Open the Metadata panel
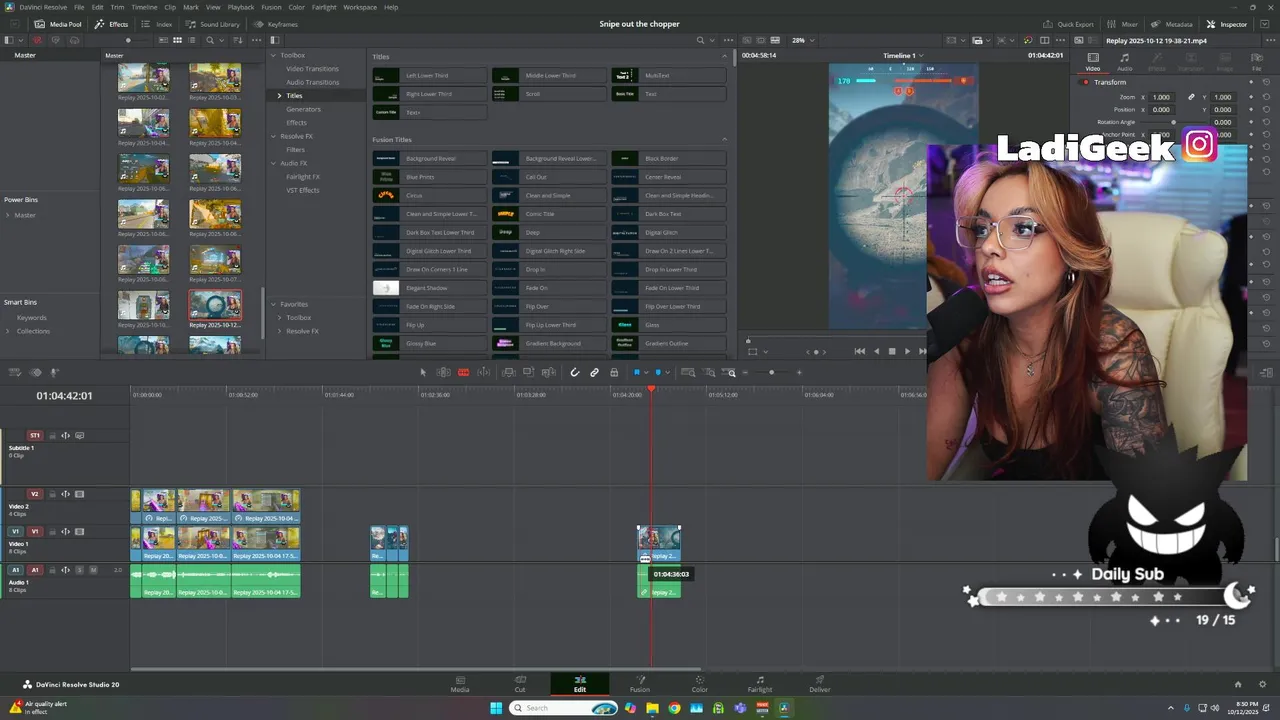Image resolution: width=1280 pixels, height=720 pixels. [1172, 24]
